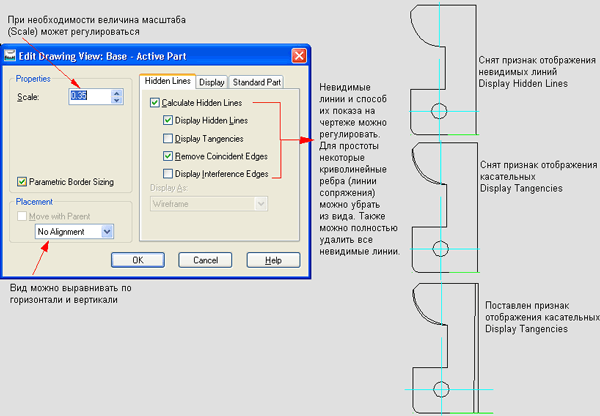
Task: Click the Cancel button
Action: 206,260
